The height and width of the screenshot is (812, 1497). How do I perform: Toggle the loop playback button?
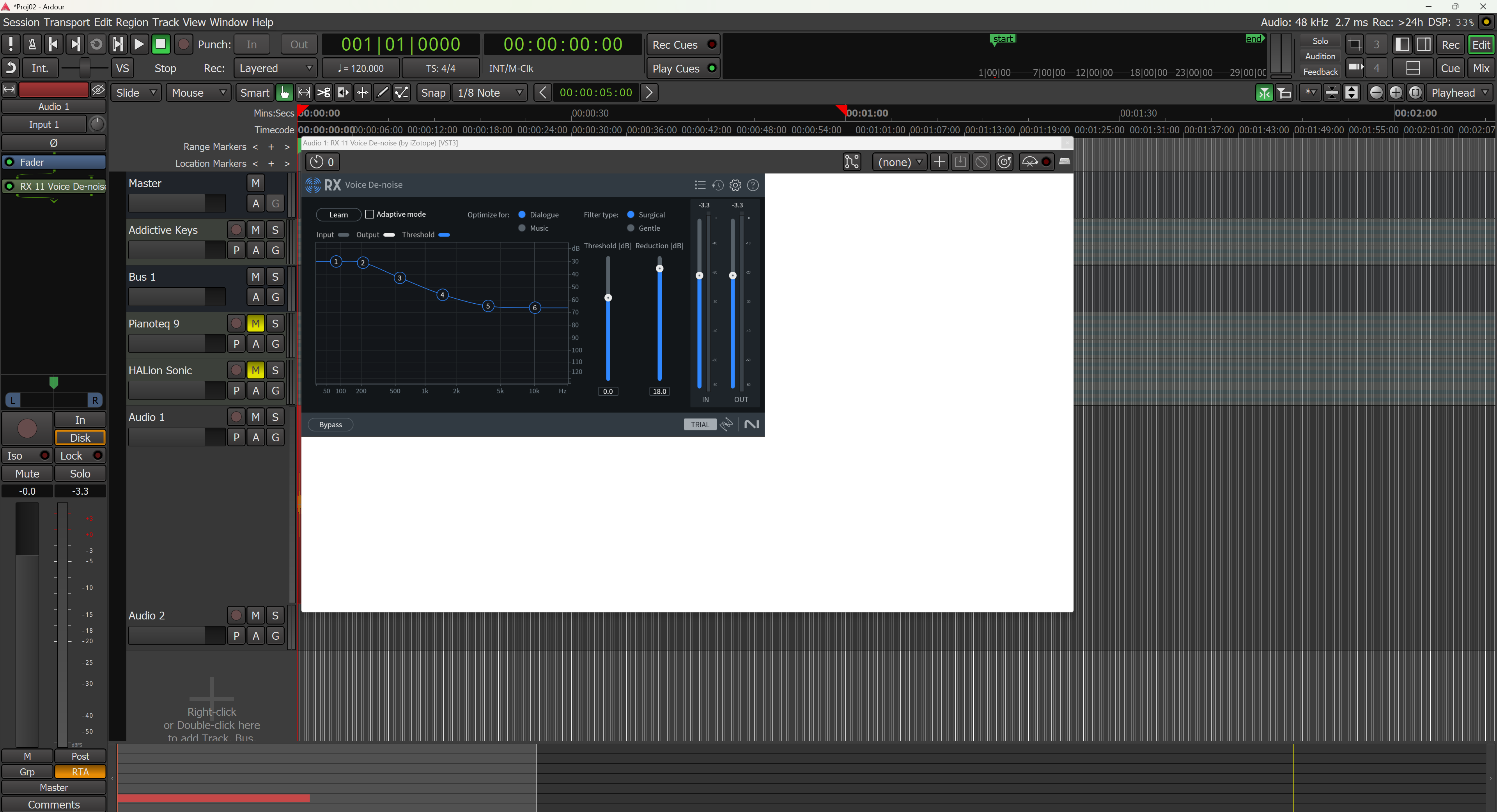pyautogui.click(x=96, y=45)
